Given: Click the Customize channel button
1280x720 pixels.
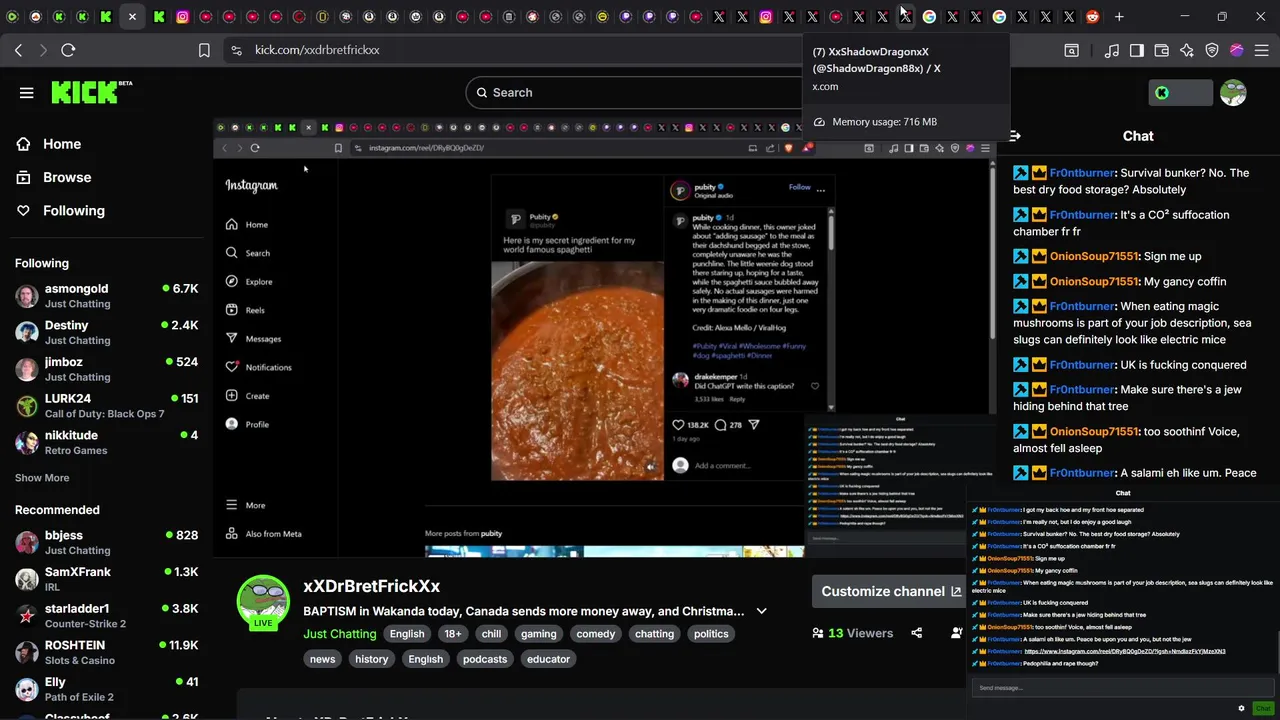Looking at the screenshot, I should tap(891, 591).
